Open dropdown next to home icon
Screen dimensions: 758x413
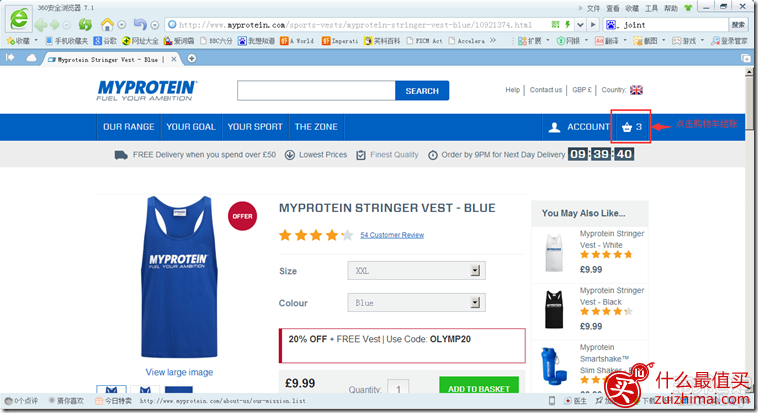(122, 25)
